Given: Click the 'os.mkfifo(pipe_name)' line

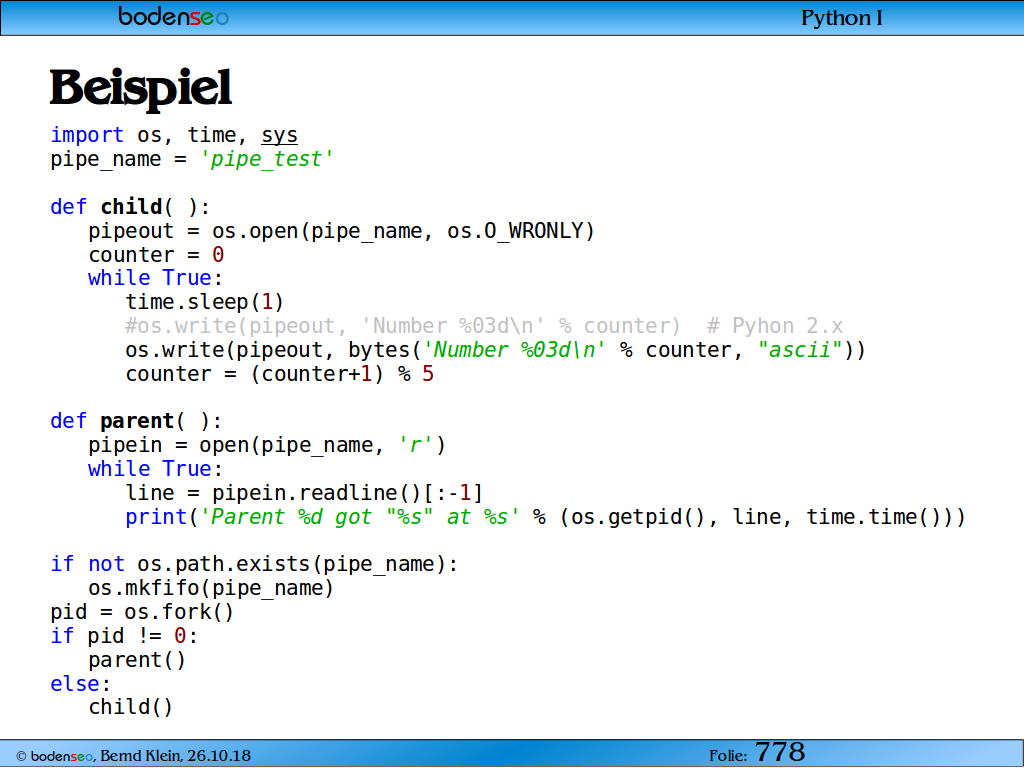Looking at the screenshot, I should [x=211, y=588].
